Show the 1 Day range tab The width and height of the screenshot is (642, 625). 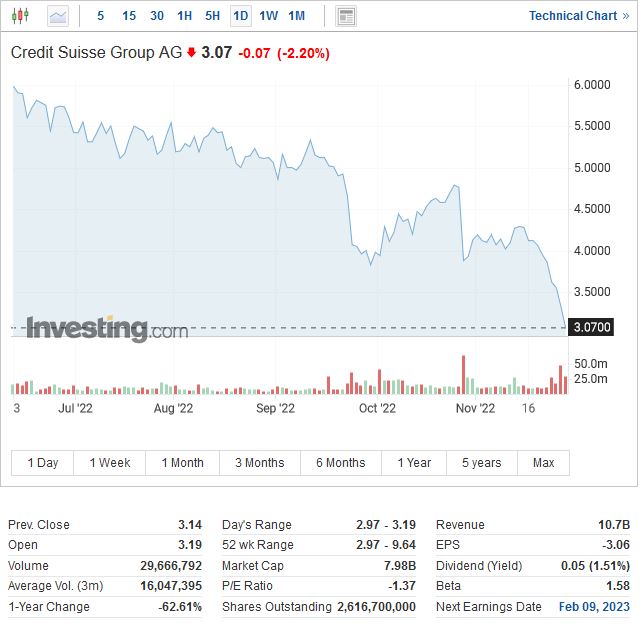tap(43, 463)
